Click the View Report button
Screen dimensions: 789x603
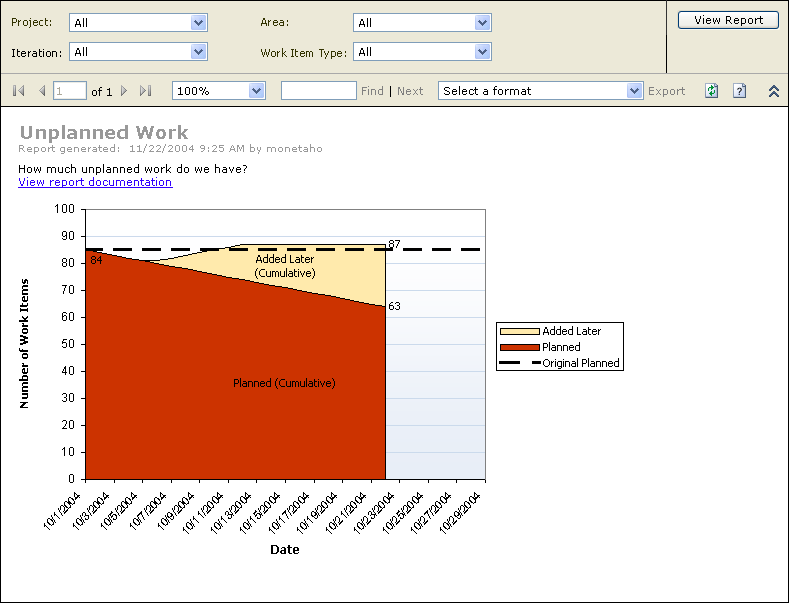pos(728,20)
